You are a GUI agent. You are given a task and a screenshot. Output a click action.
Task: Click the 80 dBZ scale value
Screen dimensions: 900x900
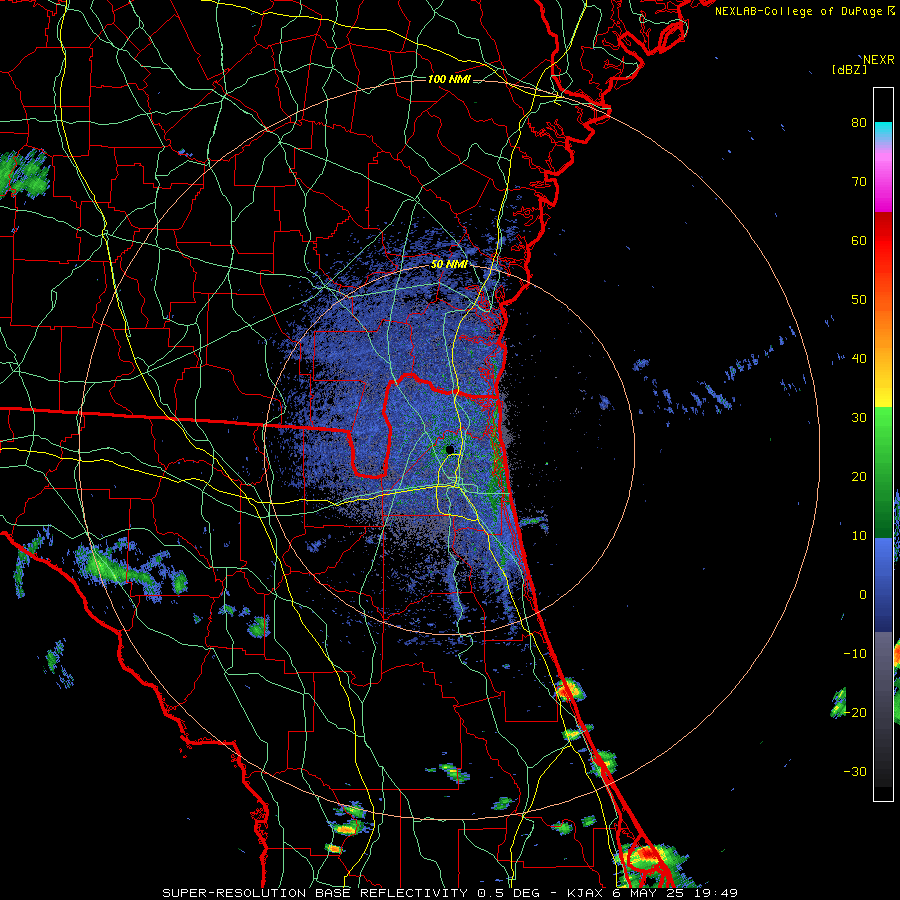[x=859, y=123]
